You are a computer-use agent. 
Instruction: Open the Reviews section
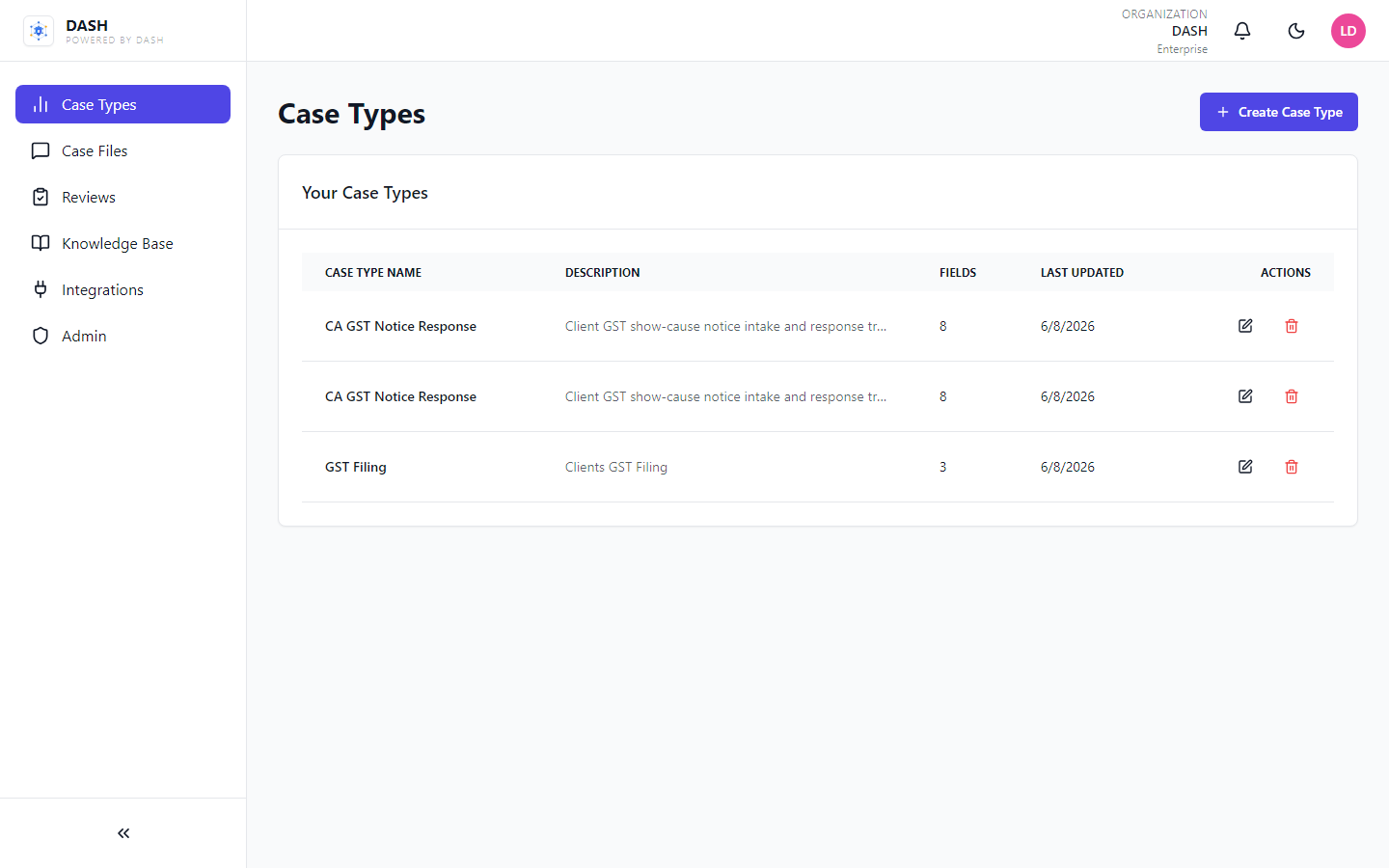123,197
